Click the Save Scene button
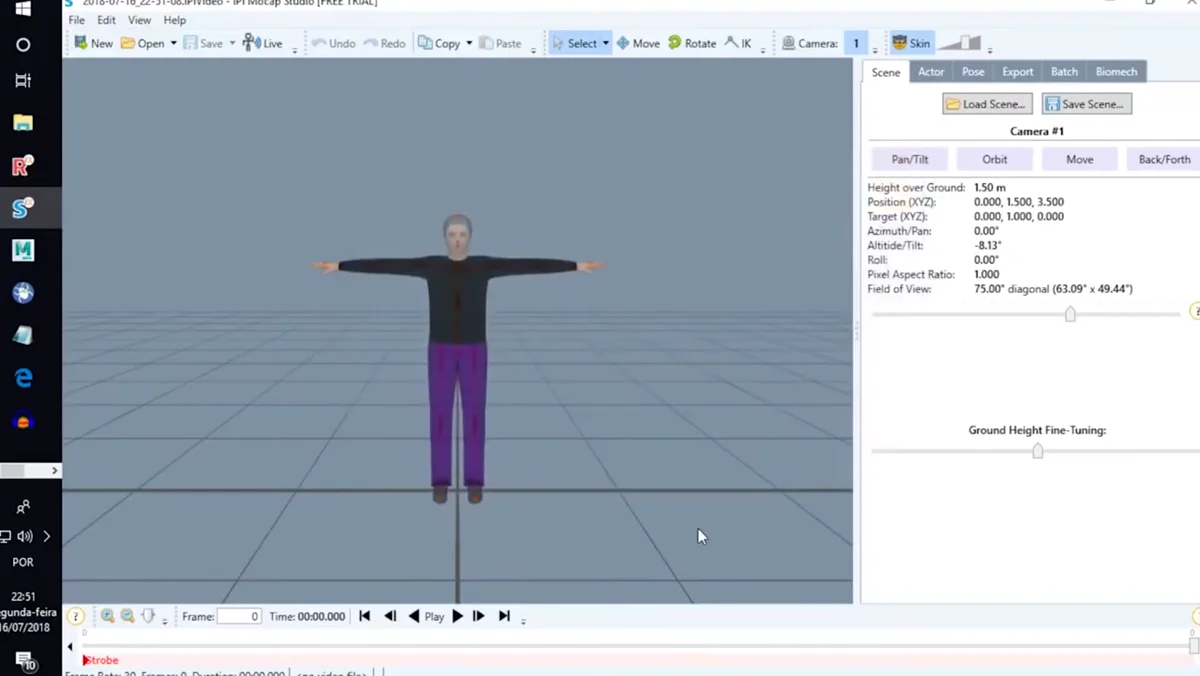Screen dimensions: 1200x676 tap(1087, 104)
